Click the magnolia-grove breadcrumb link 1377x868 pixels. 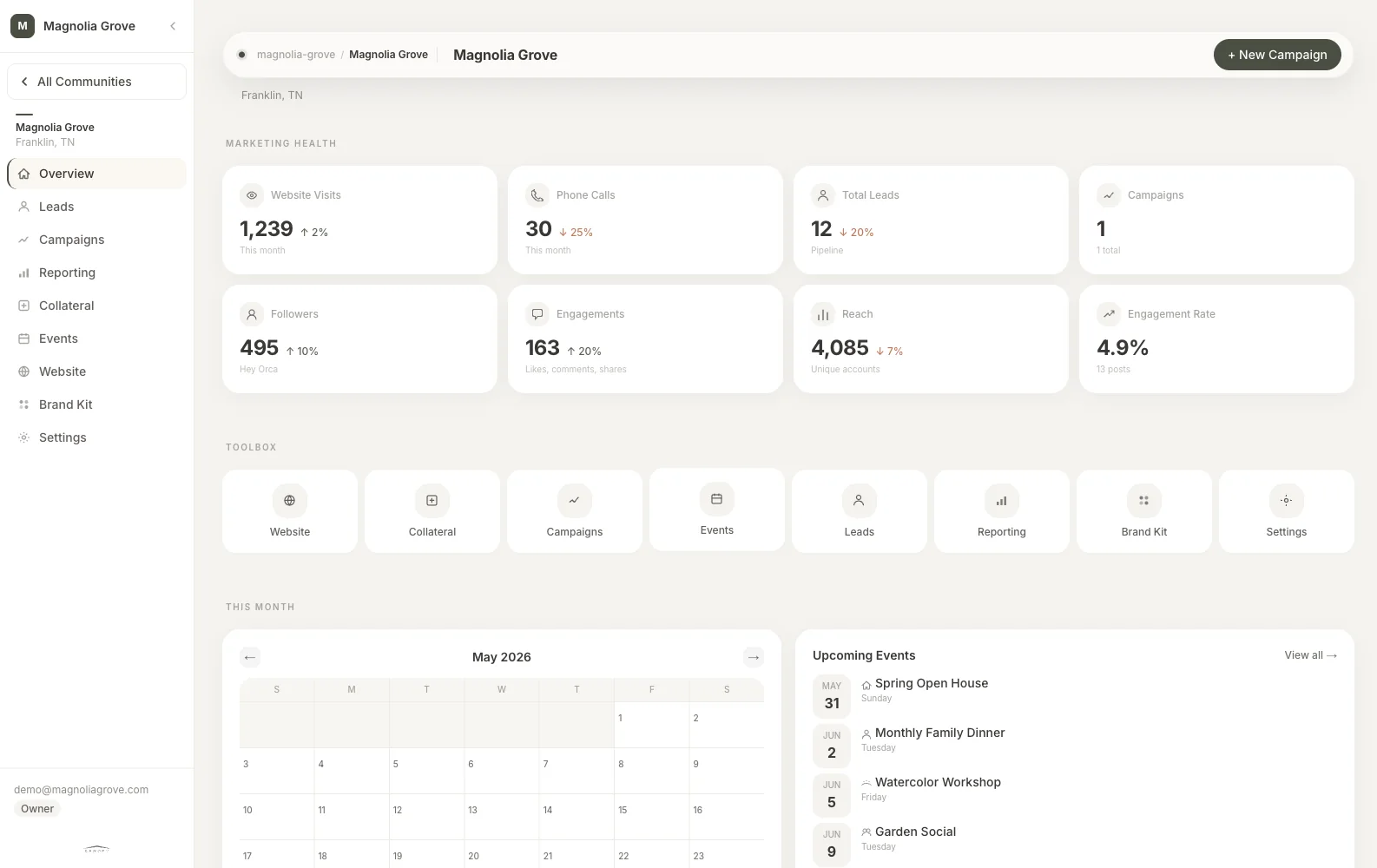tap(296, 55)
